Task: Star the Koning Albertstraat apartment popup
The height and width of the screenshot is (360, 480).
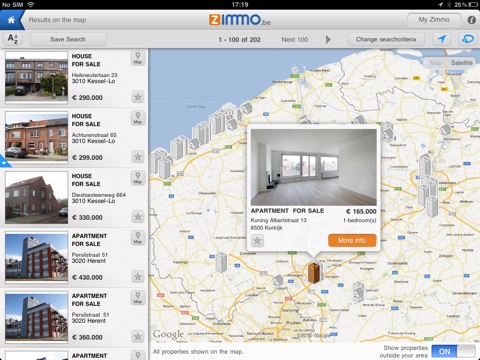Action: click(x=257, y=240)
